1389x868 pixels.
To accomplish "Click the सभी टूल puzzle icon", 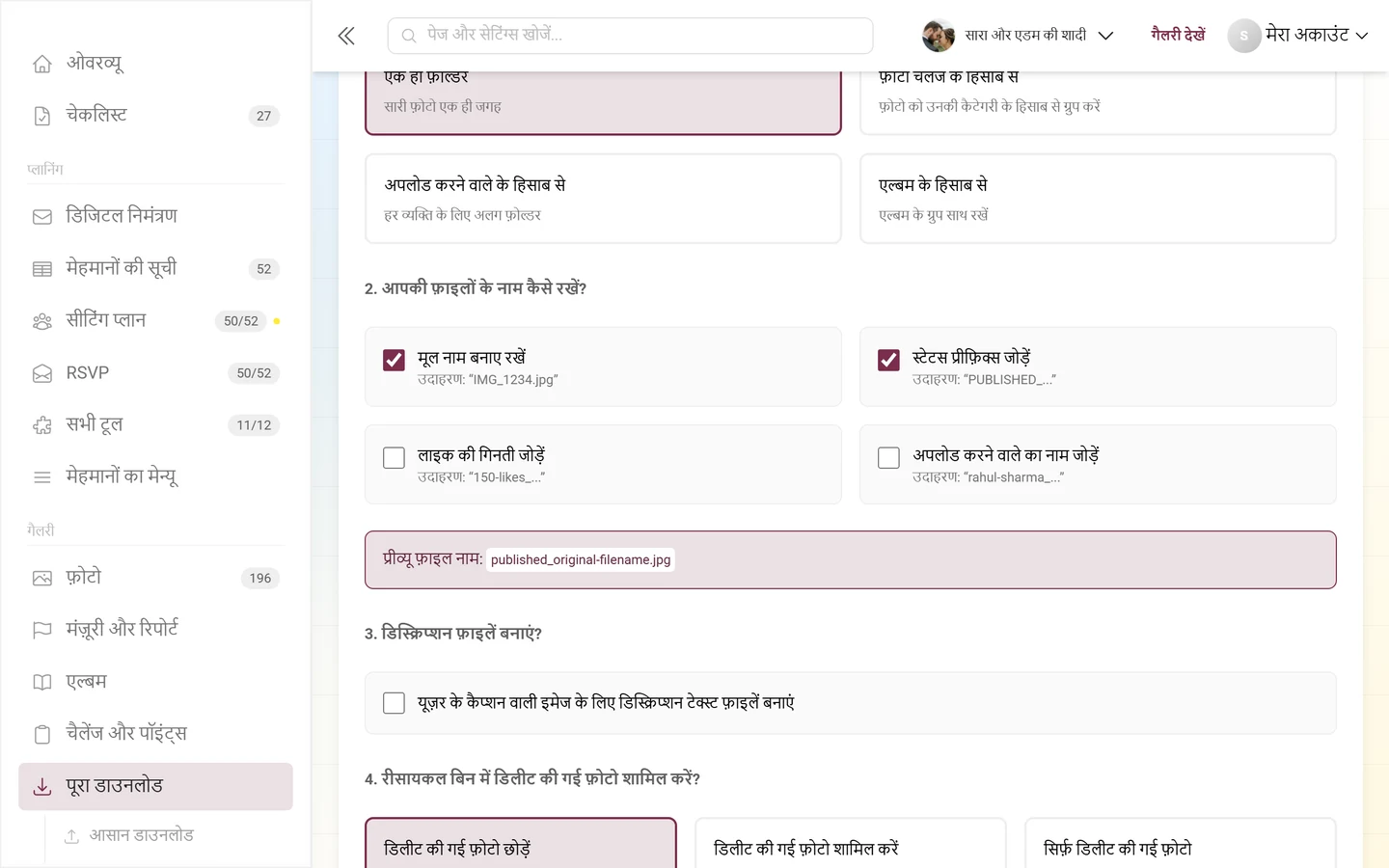I will 42,425.
